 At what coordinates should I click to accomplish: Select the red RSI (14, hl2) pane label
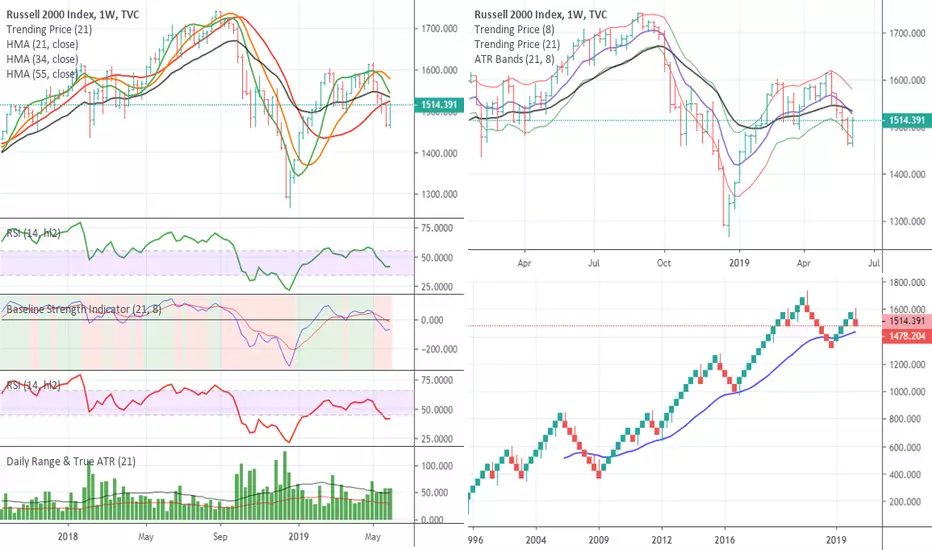(33, 385)
